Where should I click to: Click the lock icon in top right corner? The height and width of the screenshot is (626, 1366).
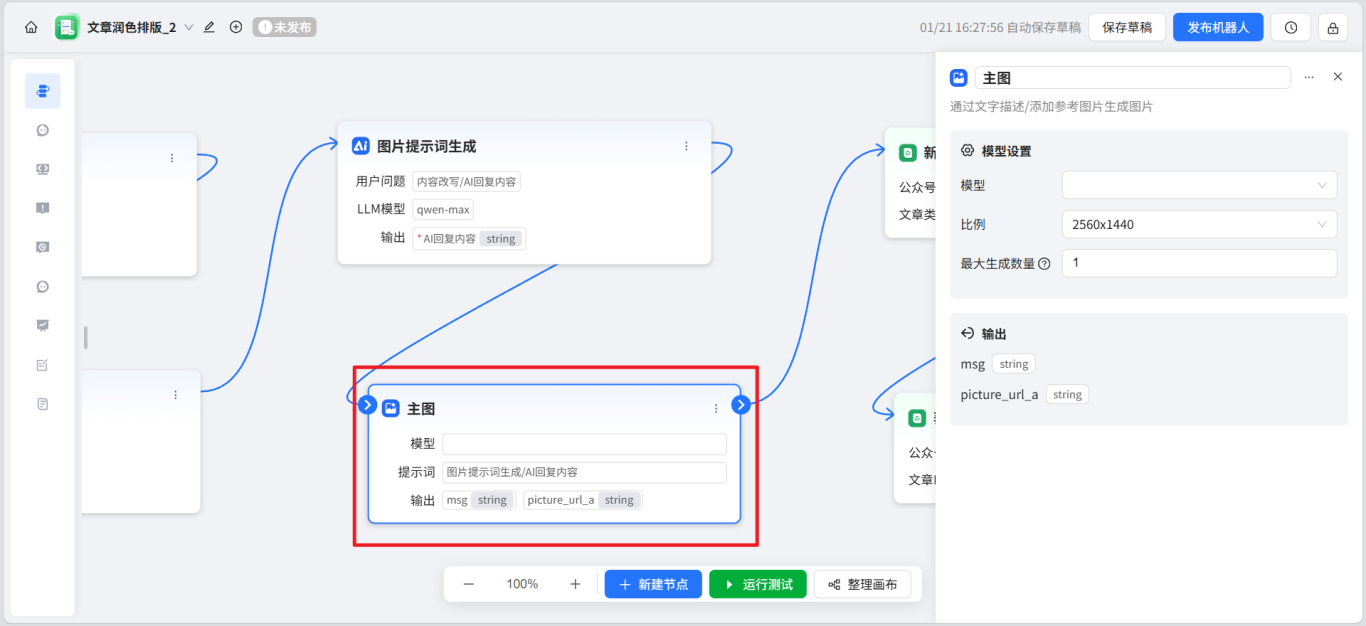pyautogui.click(x=1332, y=27)
